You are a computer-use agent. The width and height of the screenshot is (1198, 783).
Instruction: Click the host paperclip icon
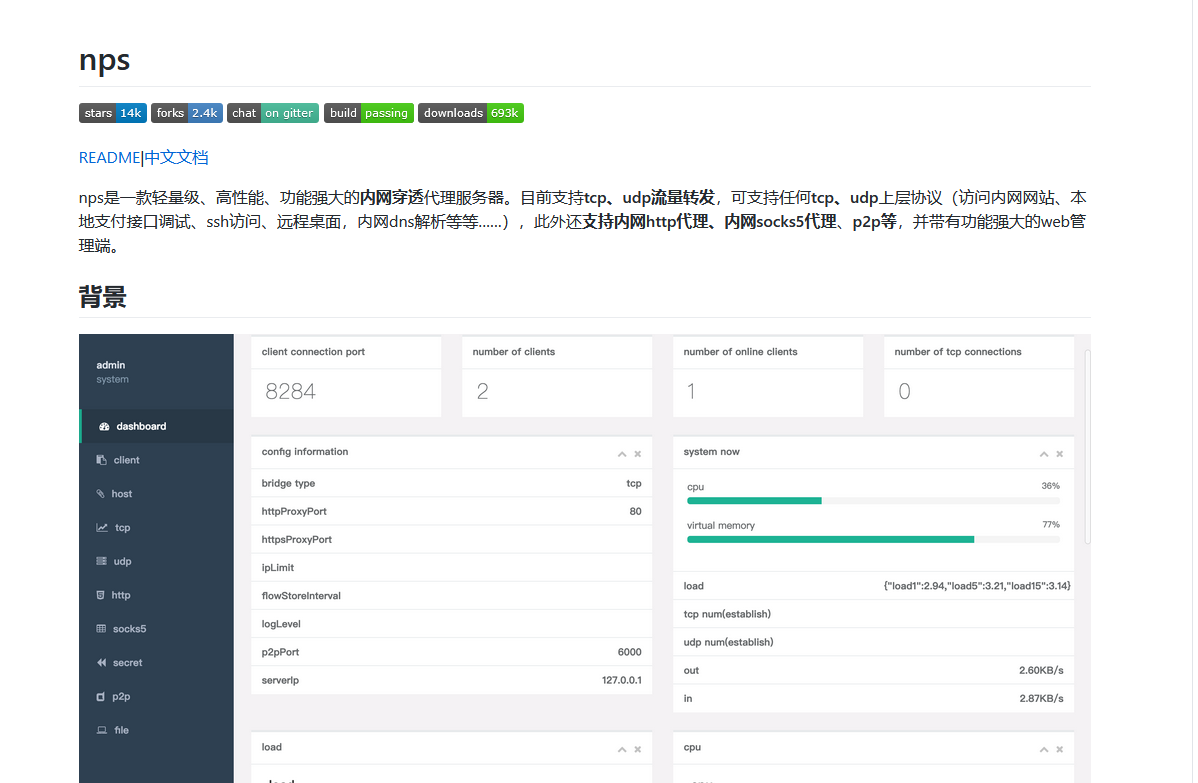pos(100,493)
